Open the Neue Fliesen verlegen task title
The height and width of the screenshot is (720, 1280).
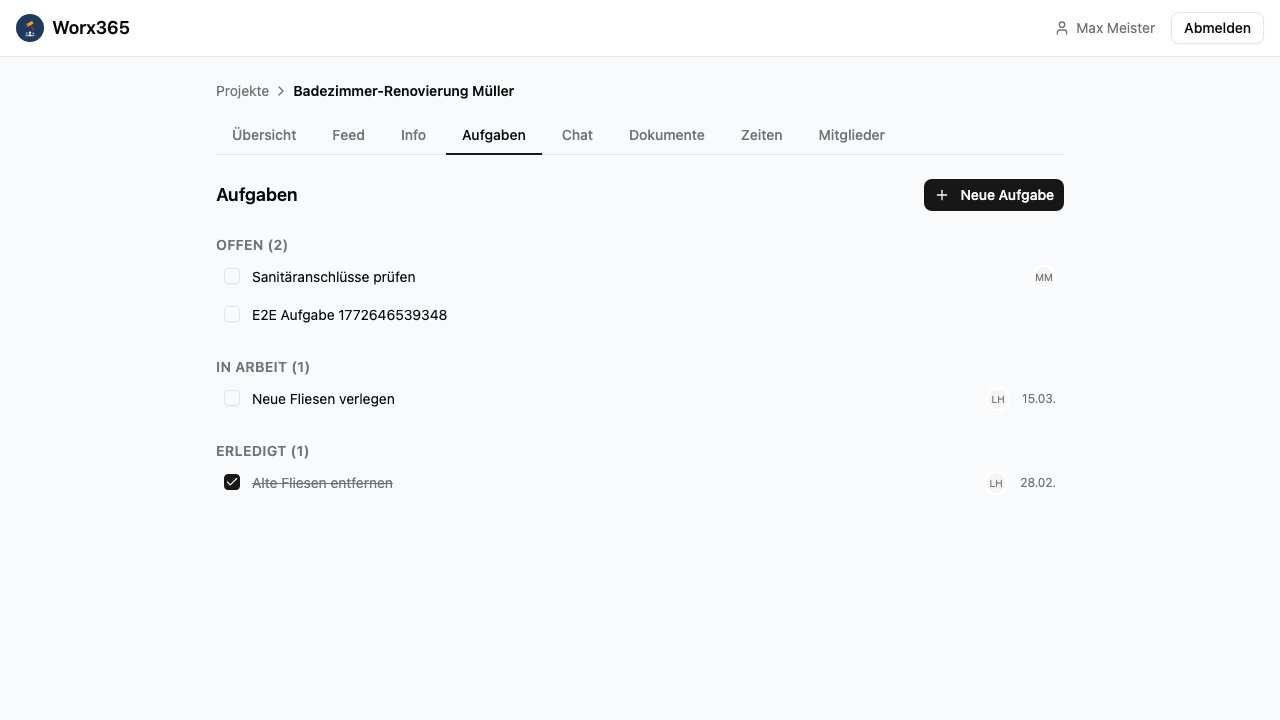[323, 399]
